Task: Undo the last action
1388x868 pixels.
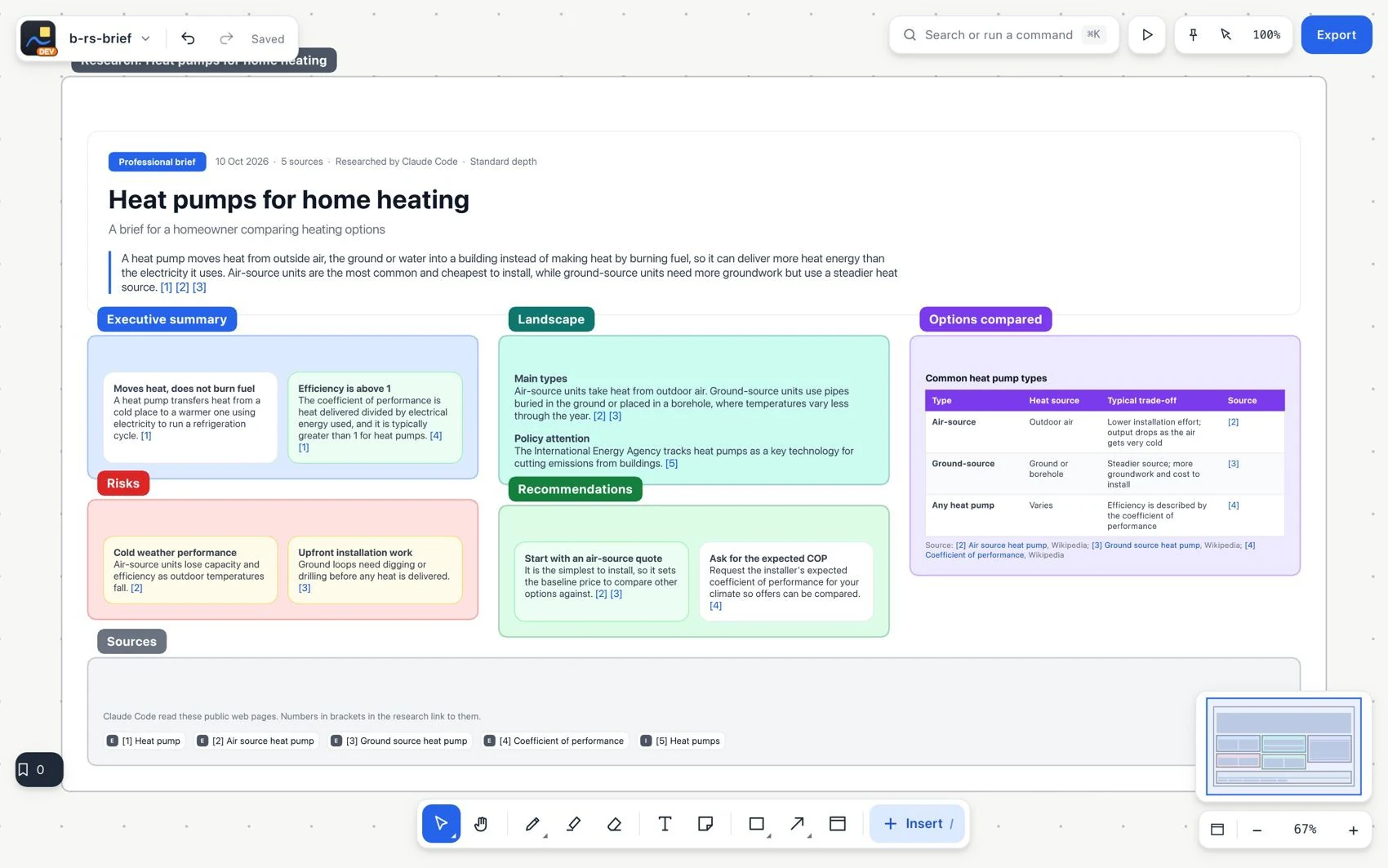Action: 188,38
